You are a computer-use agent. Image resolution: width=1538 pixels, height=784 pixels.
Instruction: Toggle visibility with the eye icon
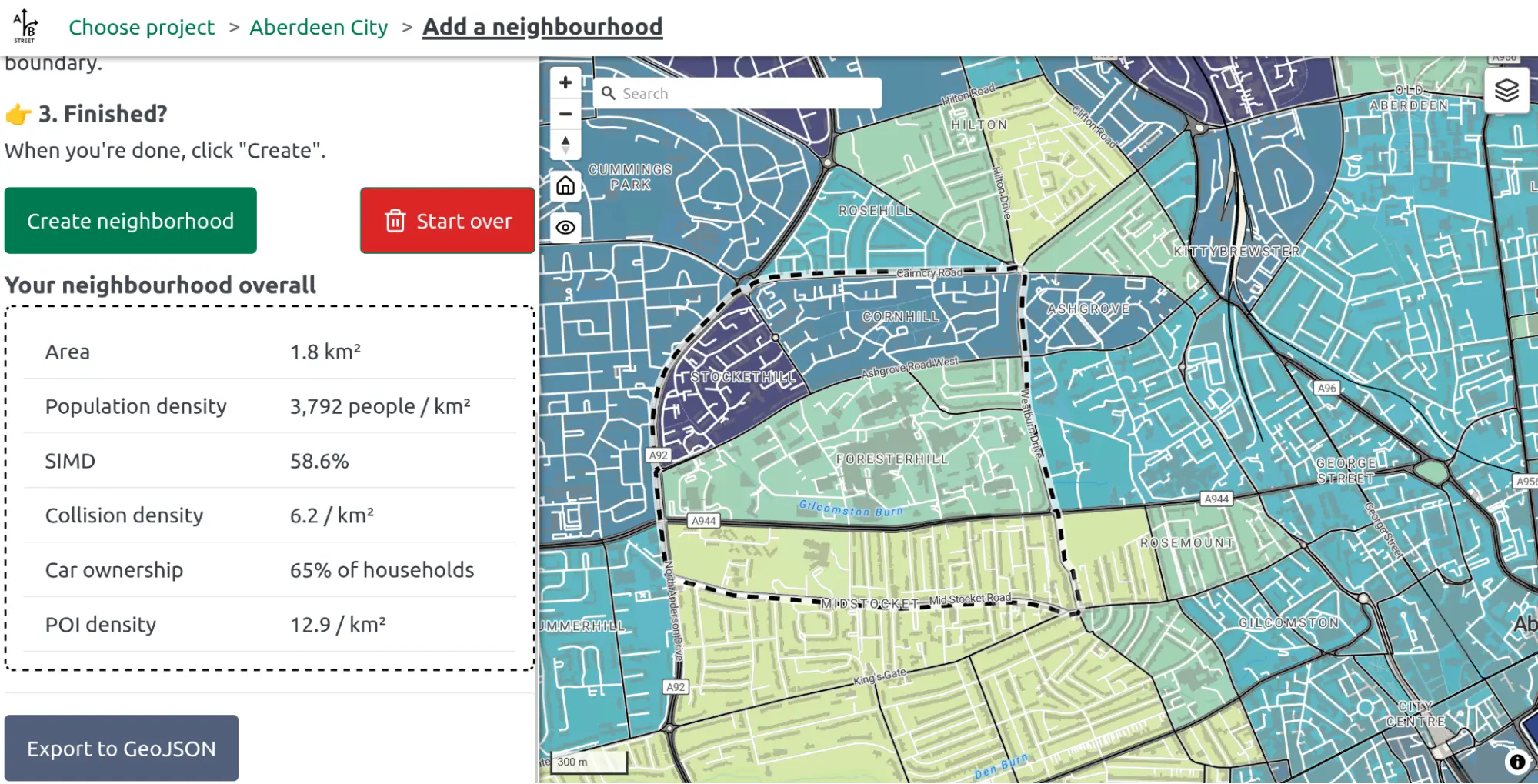pyautogui.click(x=565, y=228)
